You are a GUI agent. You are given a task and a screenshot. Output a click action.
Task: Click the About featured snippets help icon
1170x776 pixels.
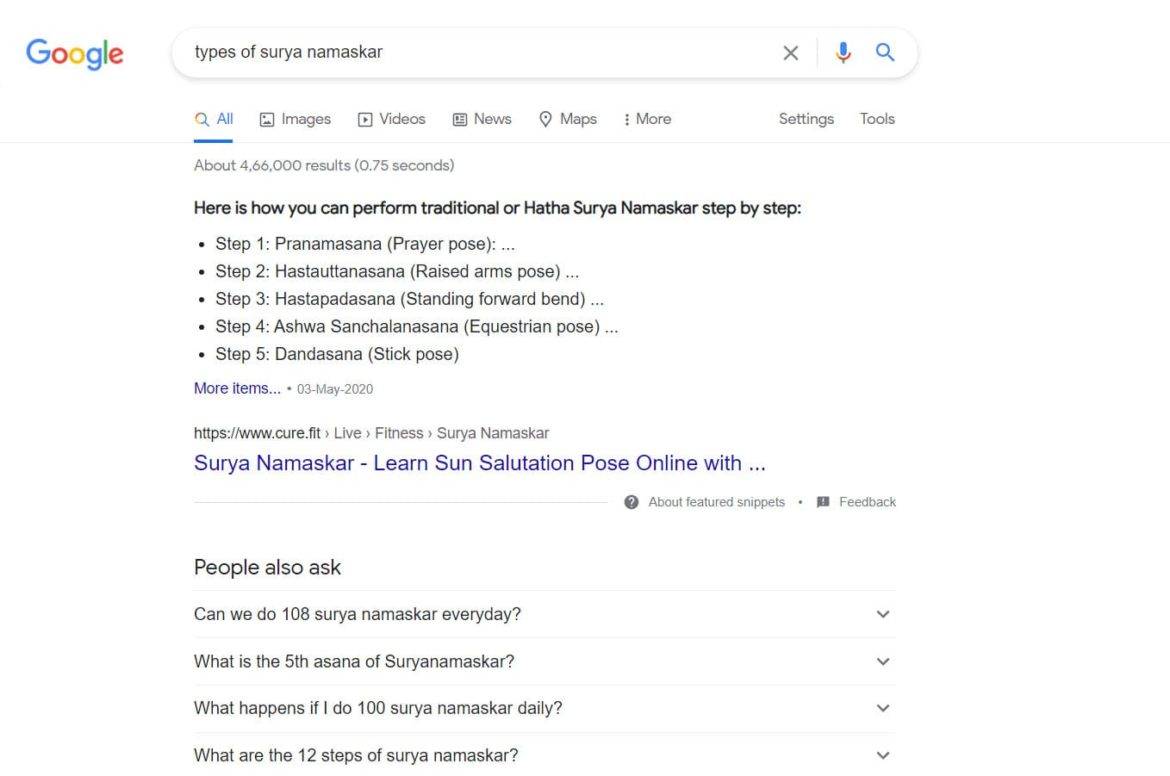tap(631, 502)
